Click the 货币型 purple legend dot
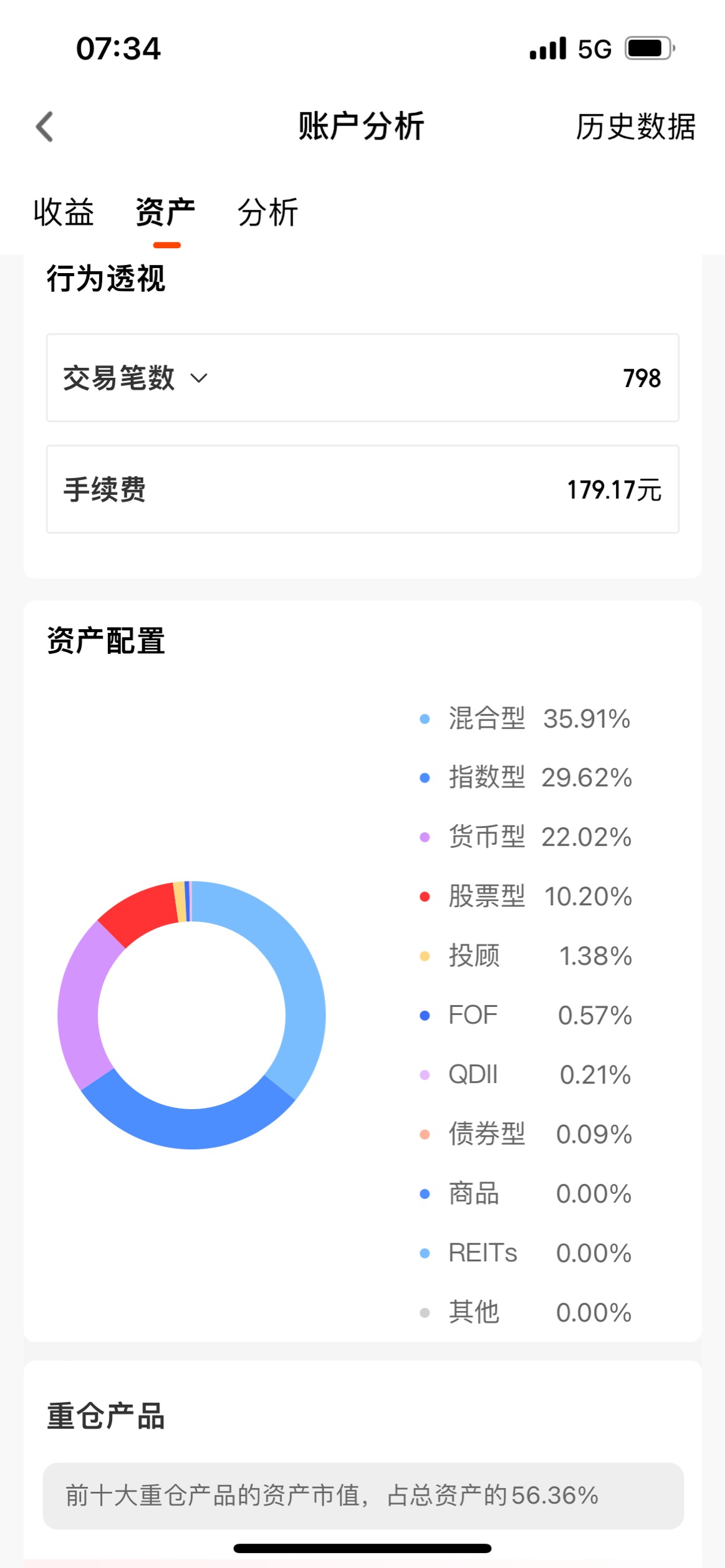Image resolution: width=725 pixels, height=1568 pixels. pos(425,837)
